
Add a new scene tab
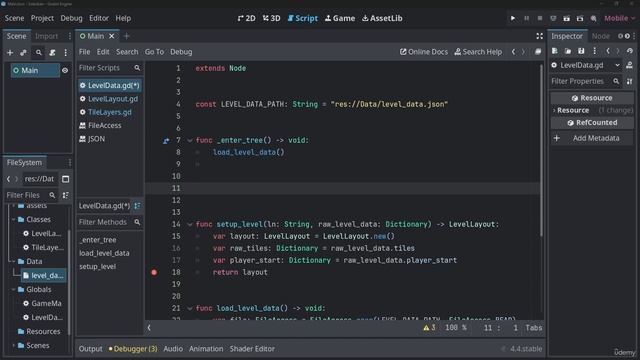coord(127,36)
